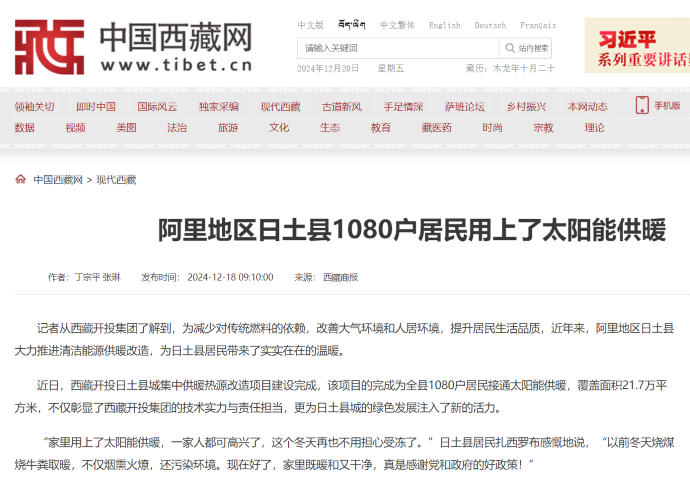Open the 视频 video section
Image resolution: width=690 pixels, height=486 pixels.
pos(75,128)
